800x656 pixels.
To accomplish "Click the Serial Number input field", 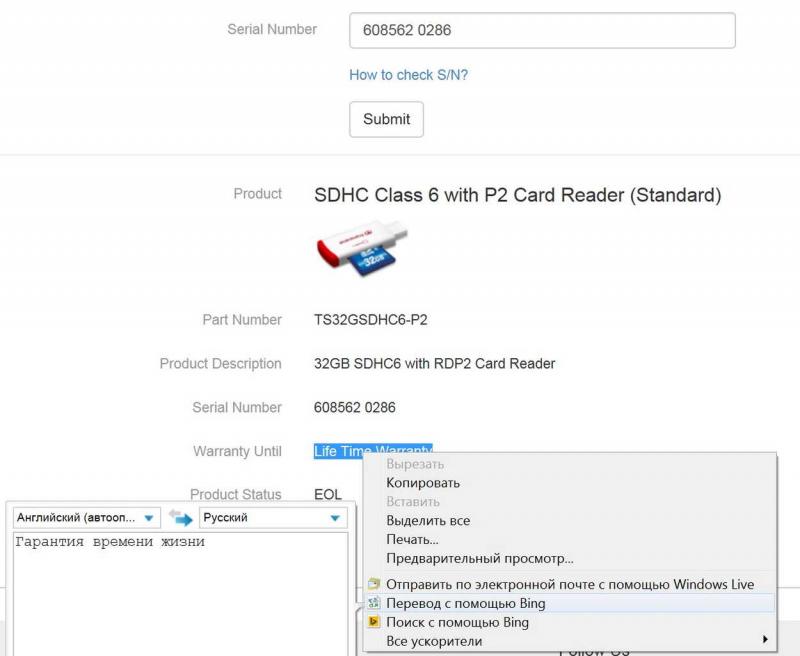I will pos(542,31).
